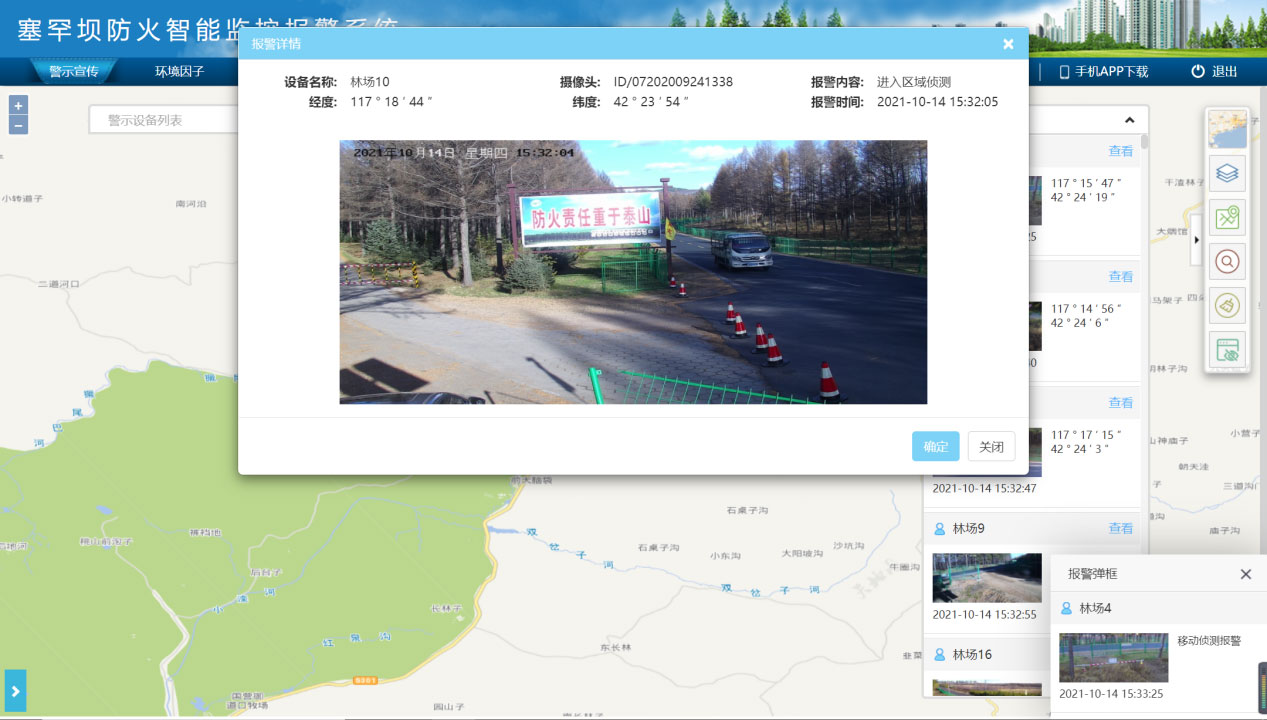Collapse the alarm list with up chevron

tap(1129, 120)
